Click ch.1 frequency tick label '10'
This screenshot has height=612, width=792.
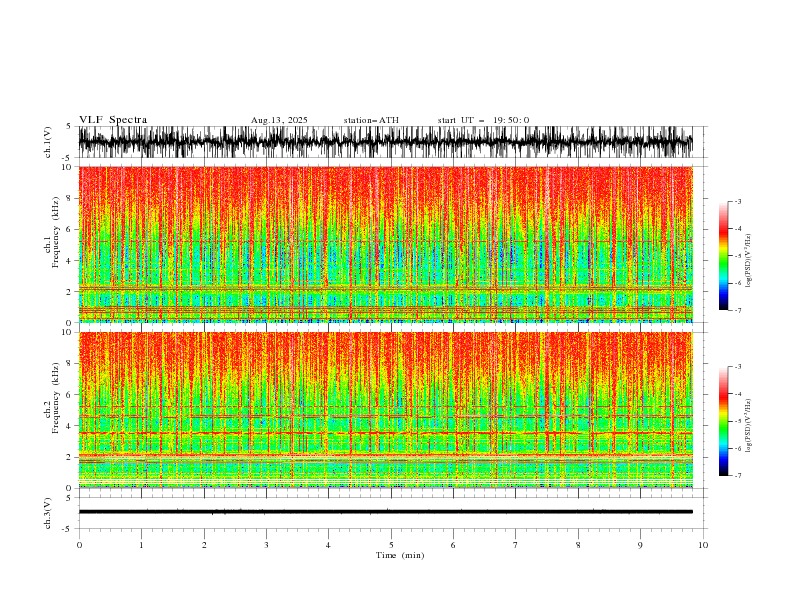click(x=68, y=167)
